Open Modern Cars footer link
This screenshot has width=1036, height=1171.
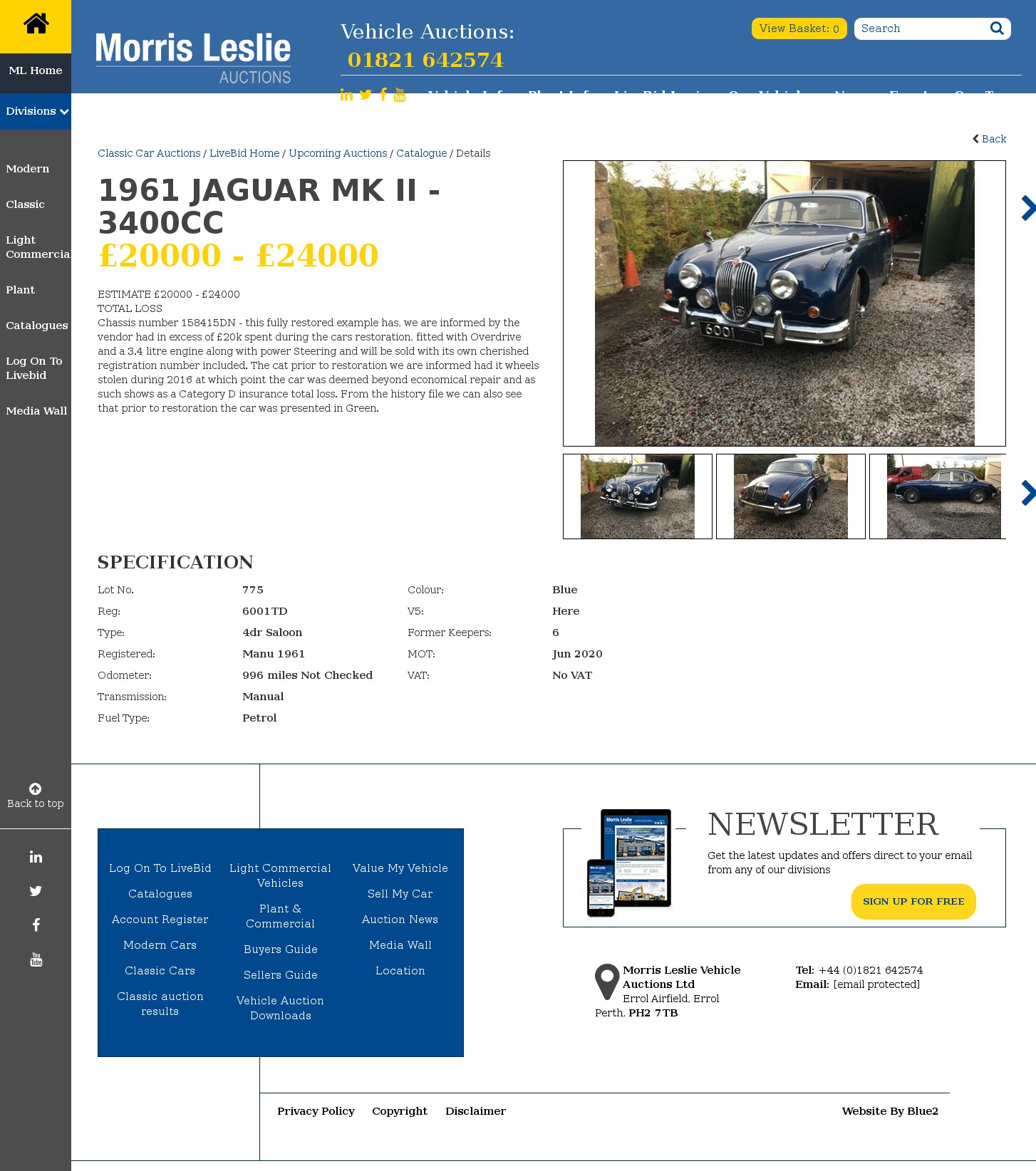point(160,945)
